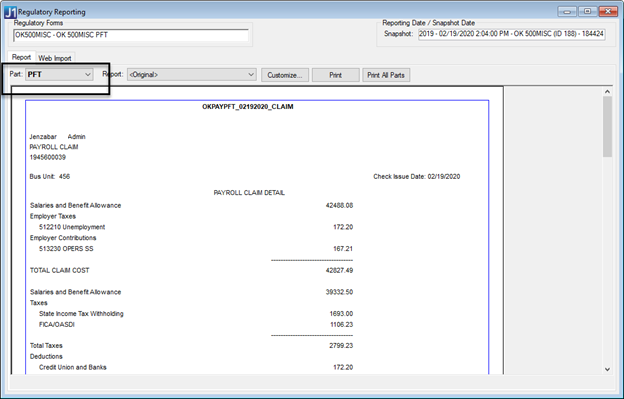This screenshot has width=624, height=399.
Task: Click the Snapshot date field
Action: tap(511, 34)
